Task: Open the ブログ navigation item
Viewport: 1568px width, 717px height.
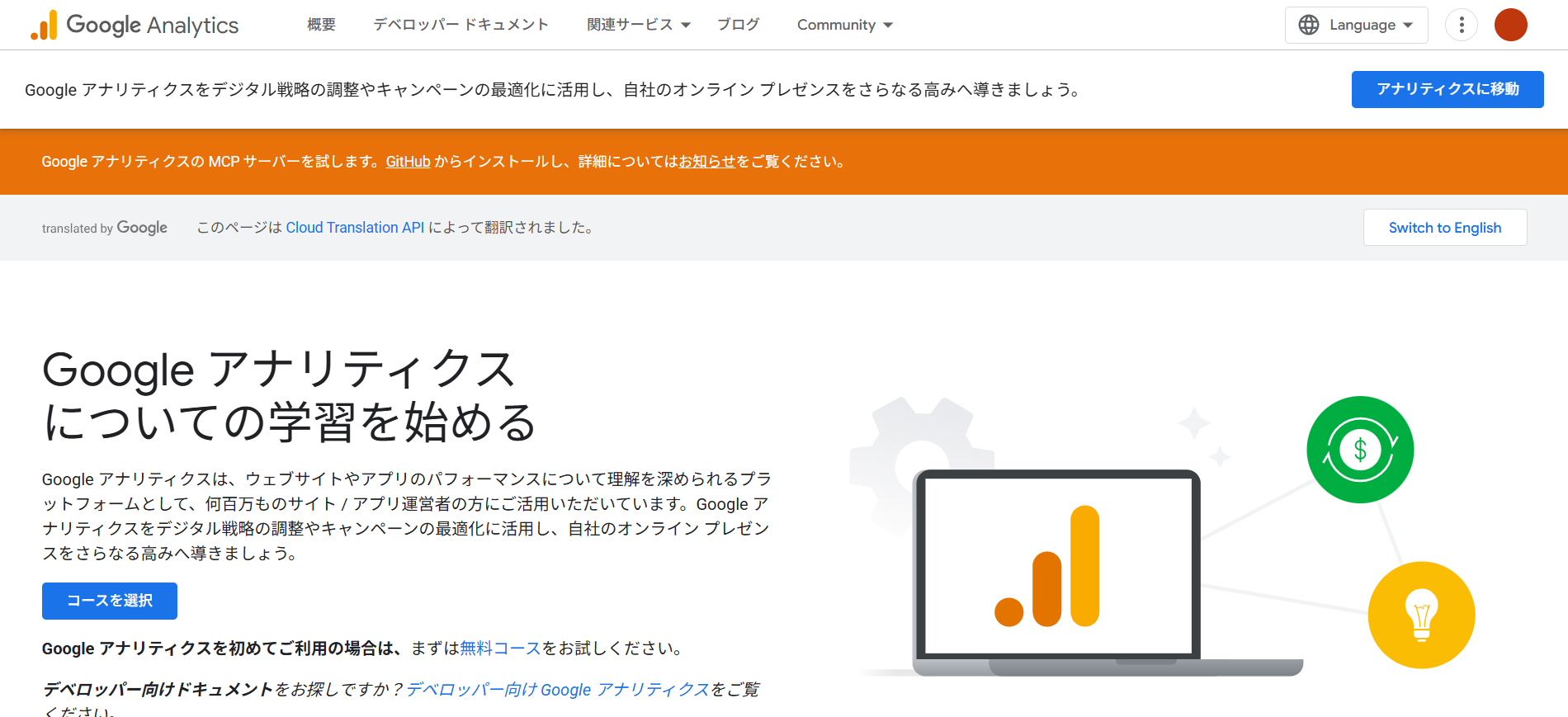Action: tap(738, 26)
